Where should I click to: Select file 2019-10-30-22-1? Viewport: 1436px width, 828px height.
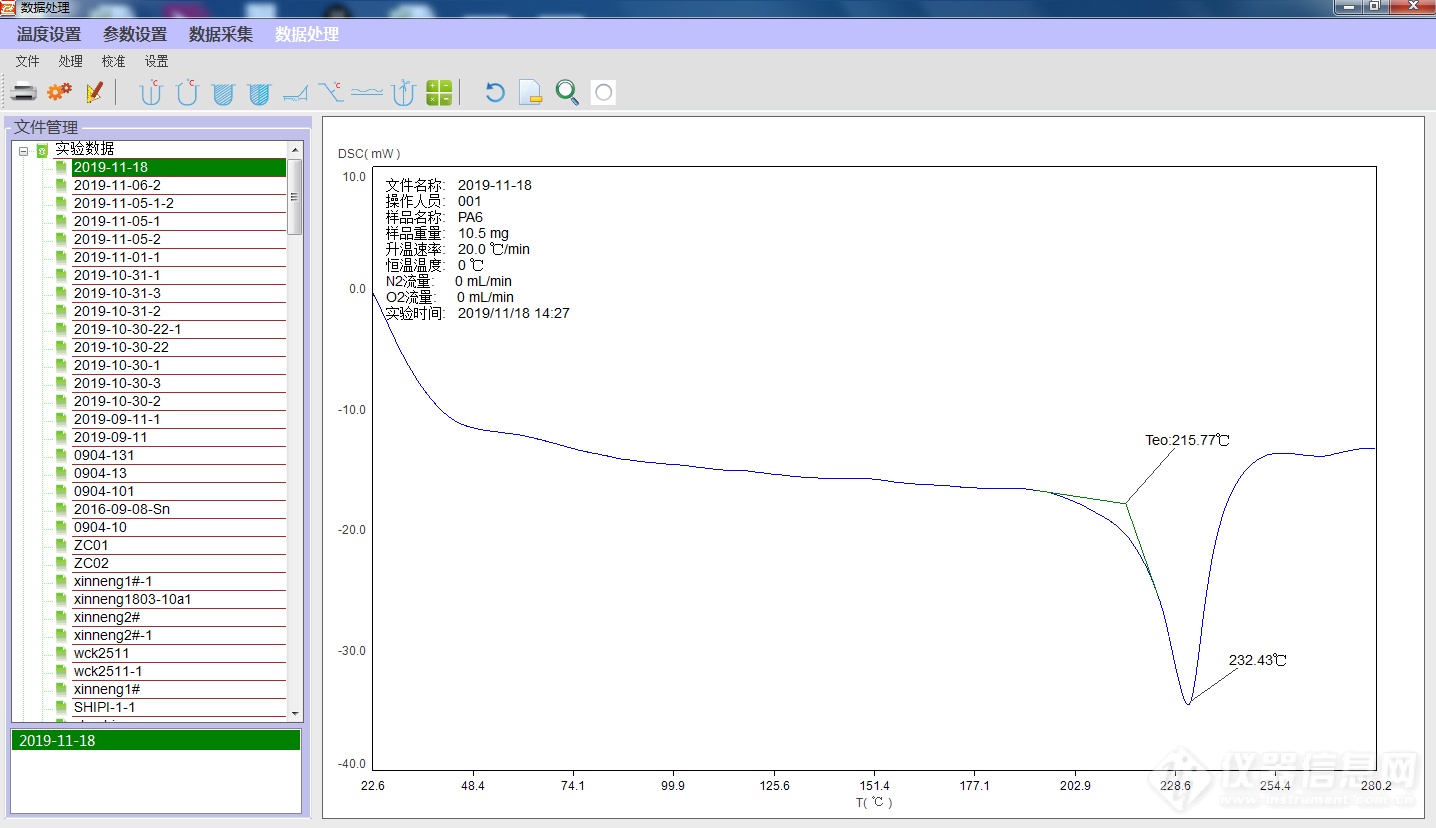tap(179, 329)
